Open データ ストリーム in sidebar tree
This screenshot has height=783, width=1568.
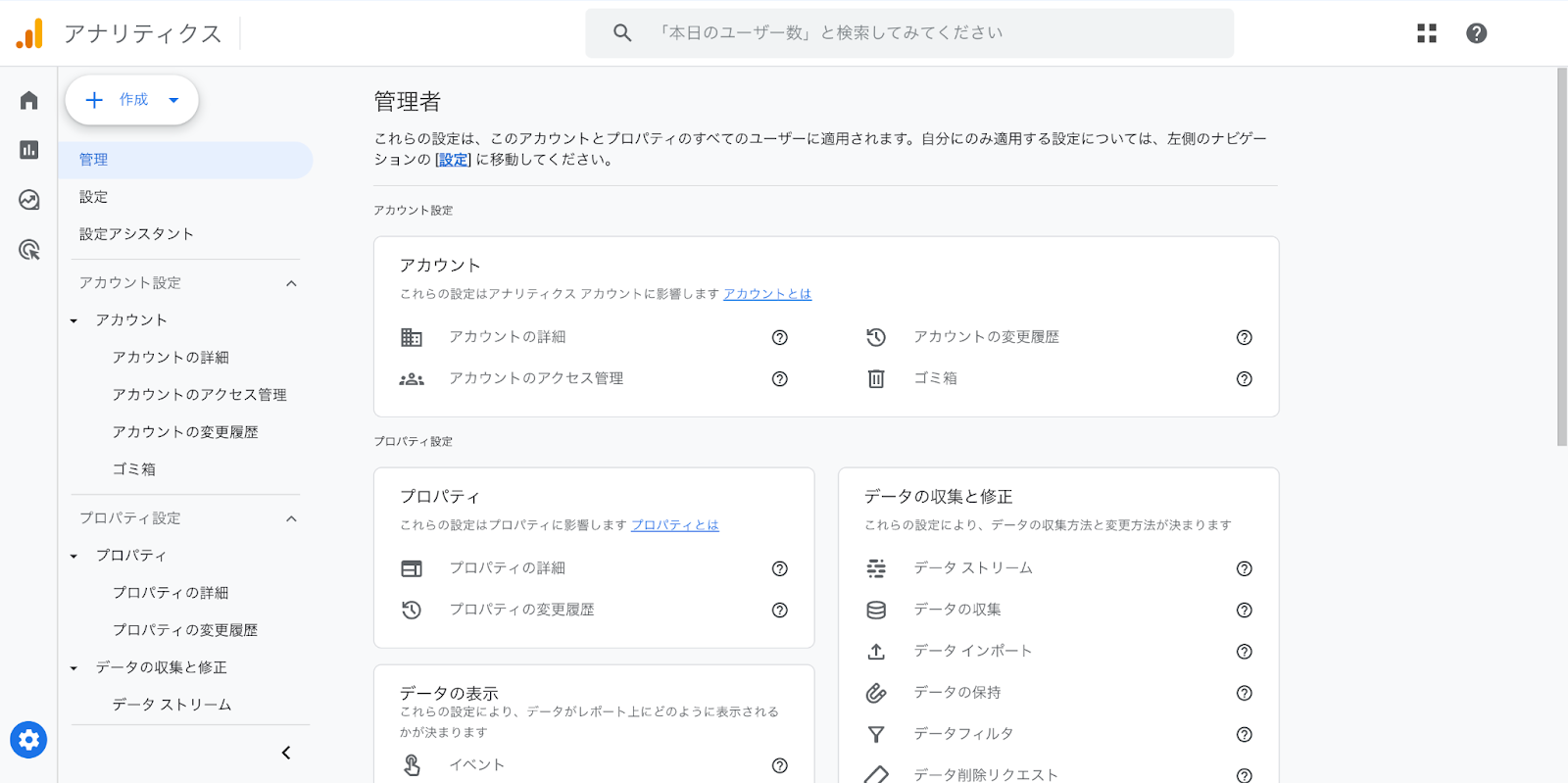tap(171, 705)
